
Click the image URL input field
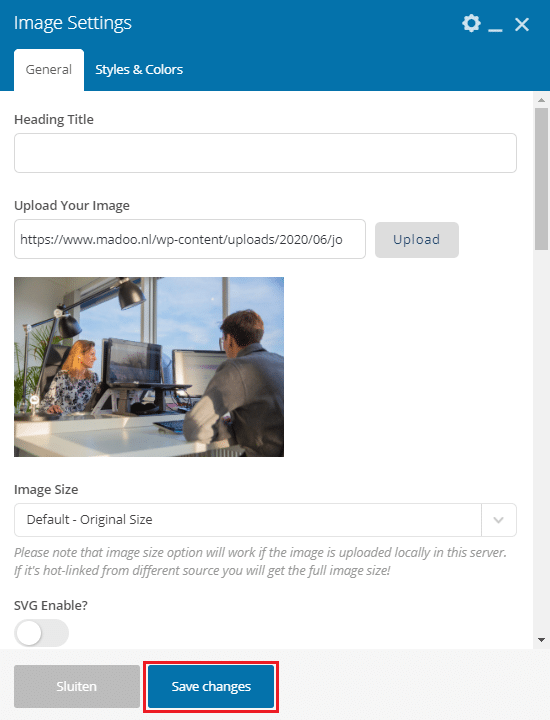coord(190,239)
